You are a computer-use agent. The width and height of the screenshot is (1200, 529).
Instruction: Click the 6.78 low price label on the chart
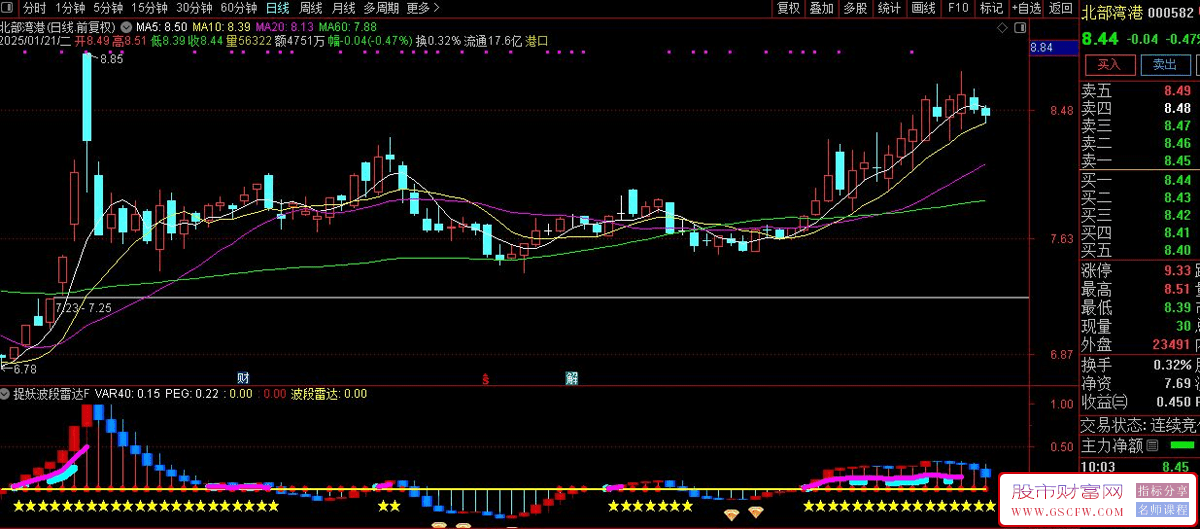24,369
